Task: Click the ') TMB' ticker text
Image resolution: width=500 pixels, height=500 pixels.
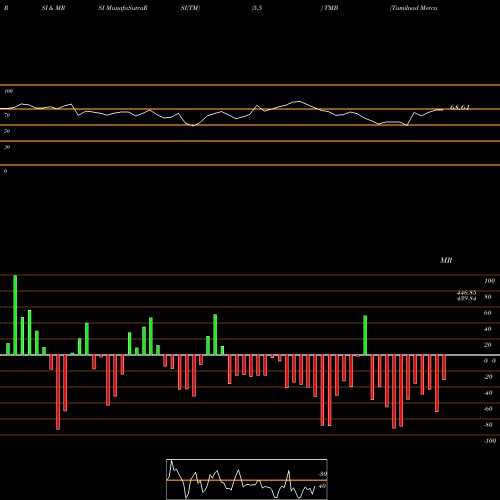Action: click(x=329, y=8)
